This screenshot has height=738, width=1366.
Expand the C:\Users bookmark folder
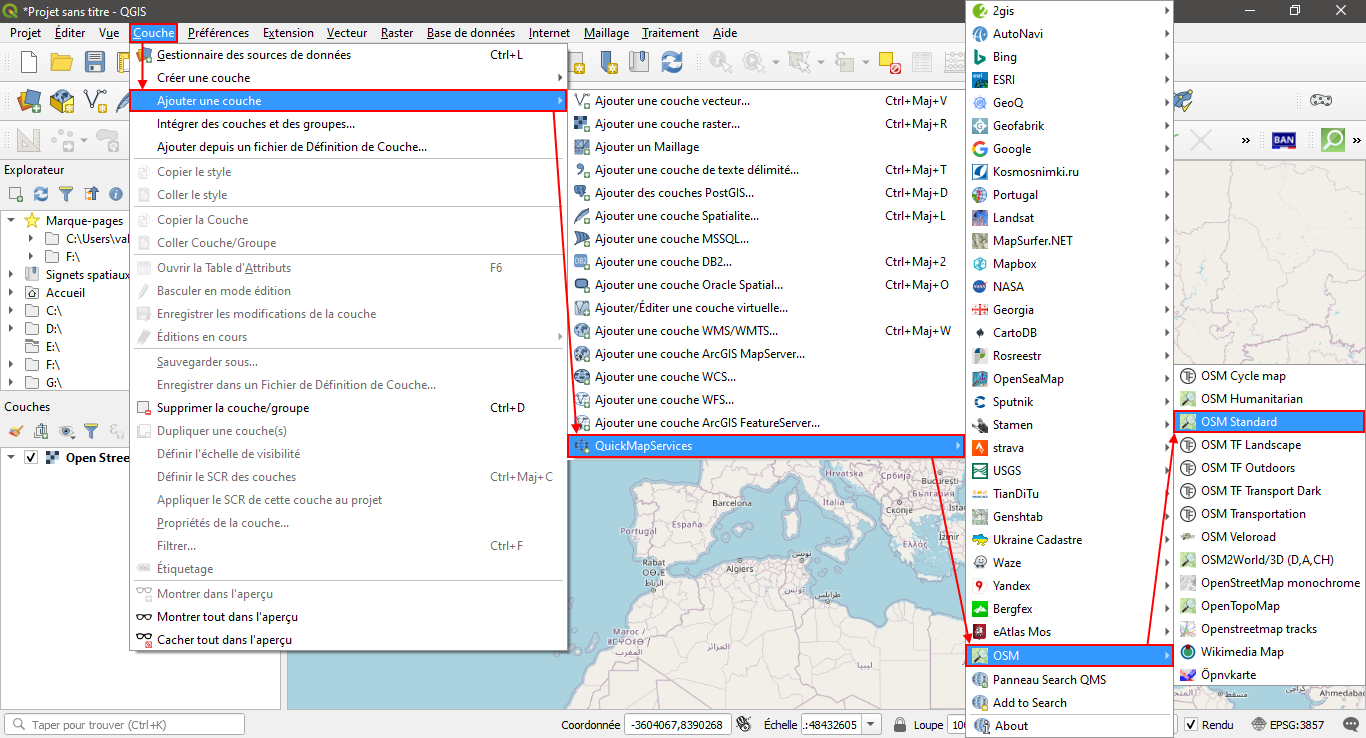31,239
